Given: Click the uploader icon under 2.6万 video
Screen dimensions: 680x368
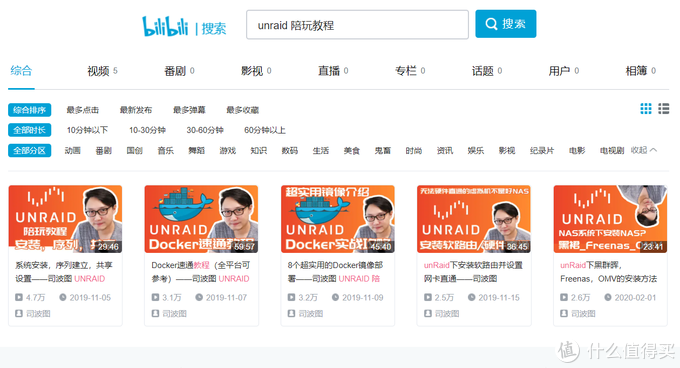Looking at the screenshot, I should [x=564, y=313].
